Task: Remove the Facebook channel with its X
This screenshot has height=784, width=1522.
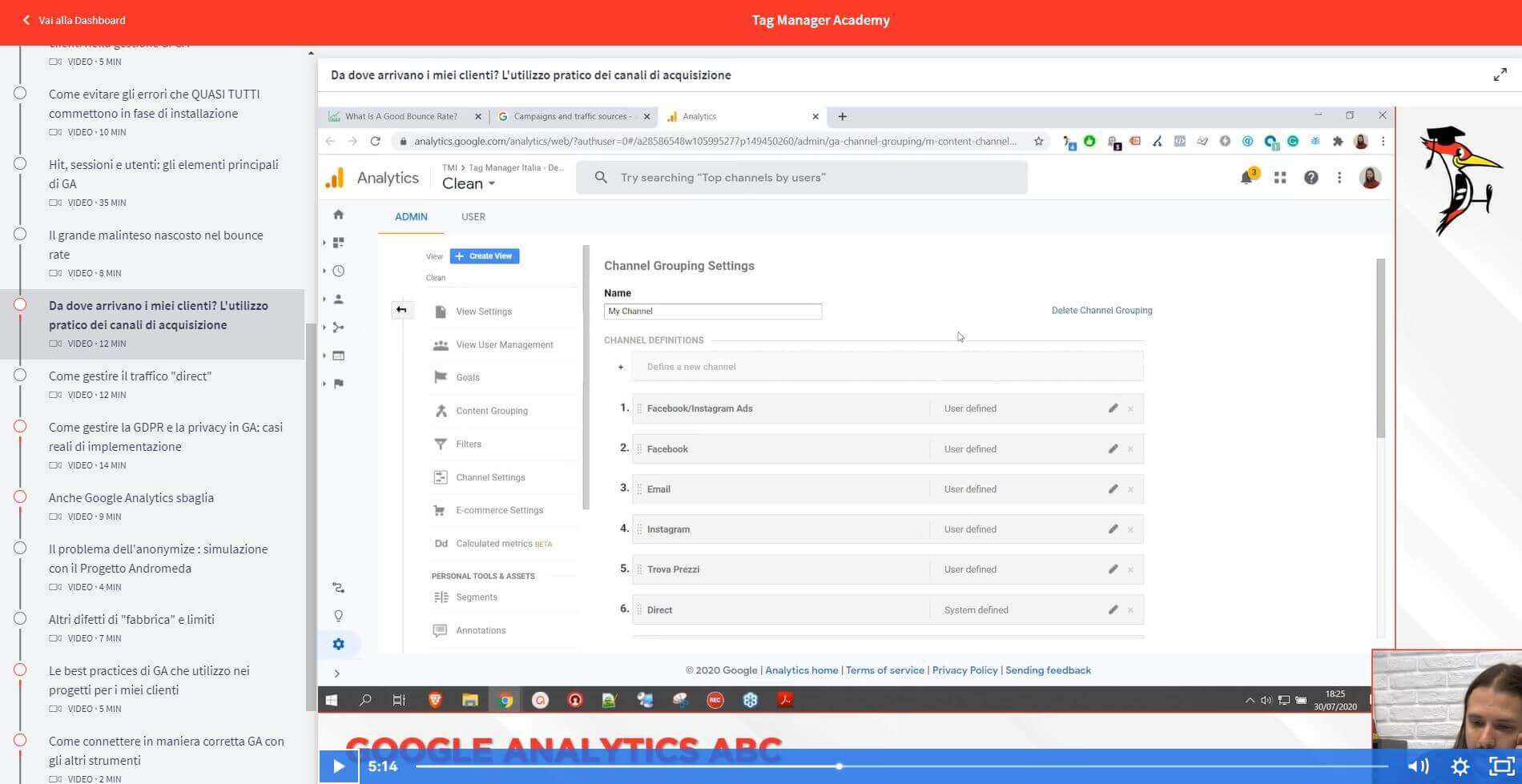Action: coord(1130,449)
